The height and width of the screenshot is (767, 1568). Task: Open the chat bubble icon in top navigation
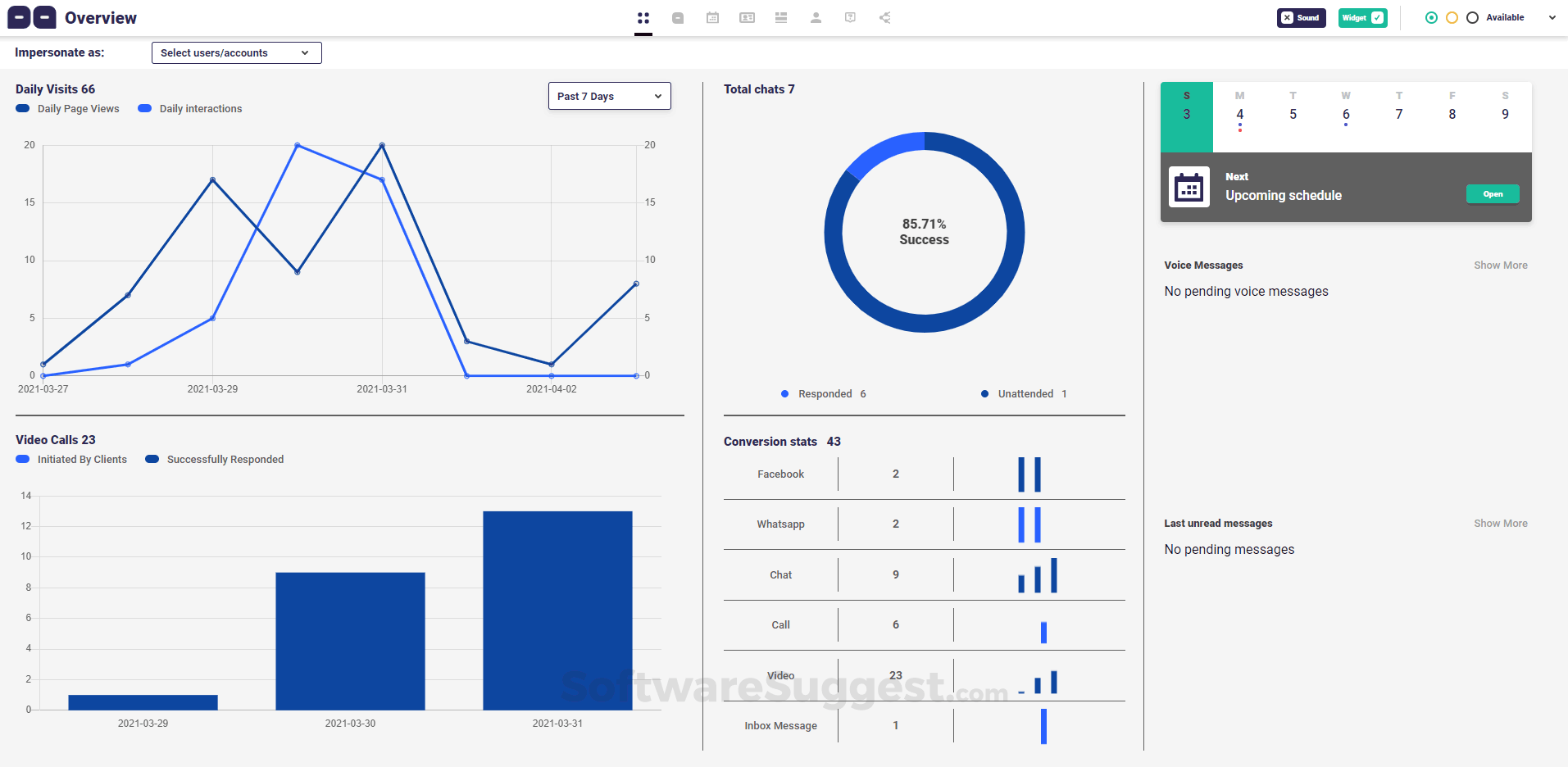[678, 18]
